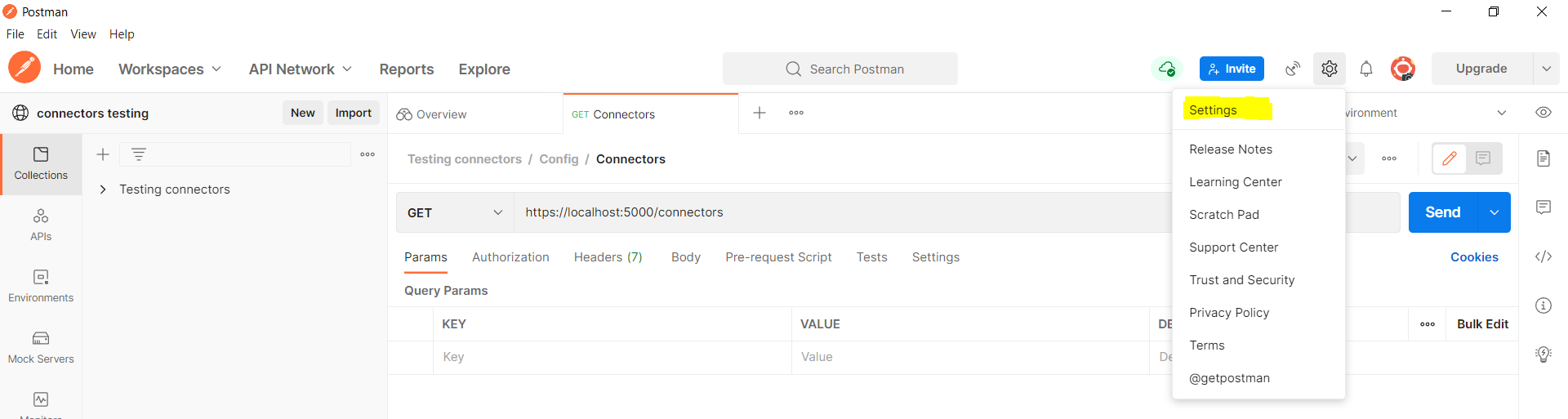Open the Support Center menu entry
This screenshot has height=419, width=1568.
coord(1234,247)
